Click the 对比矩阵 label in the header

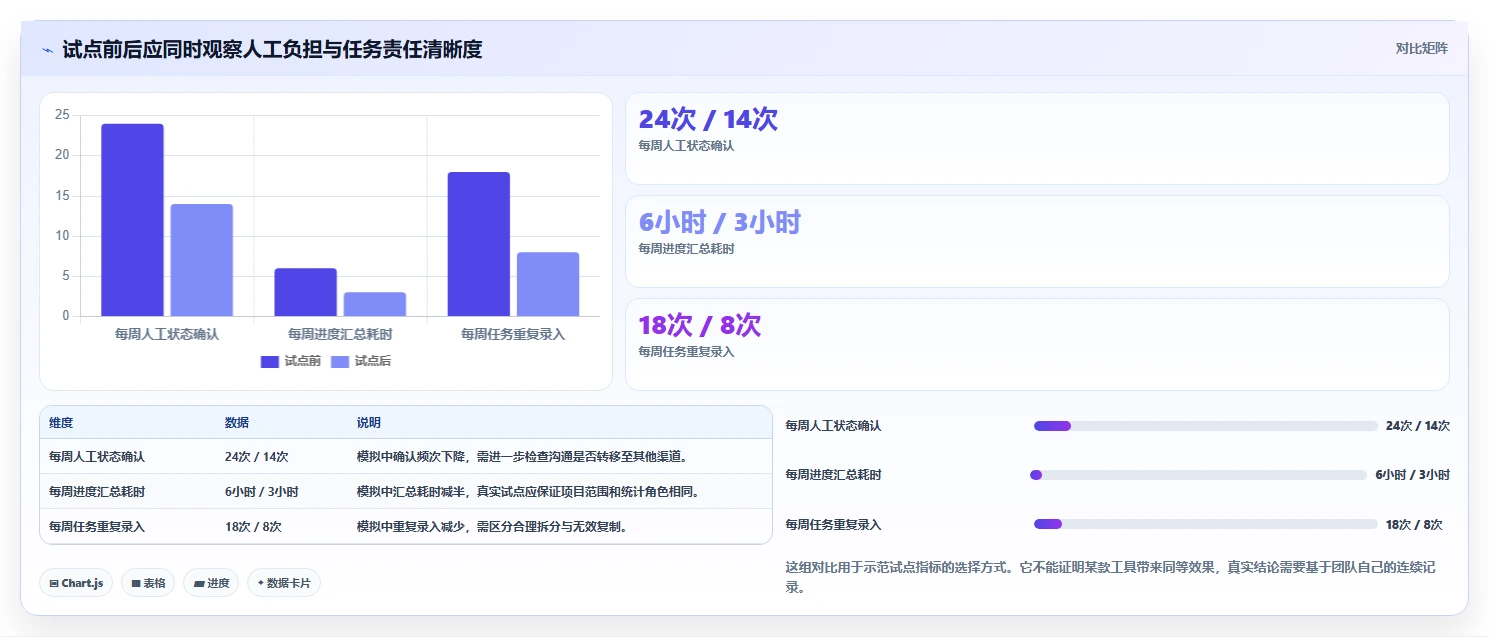coord(1421,48)
